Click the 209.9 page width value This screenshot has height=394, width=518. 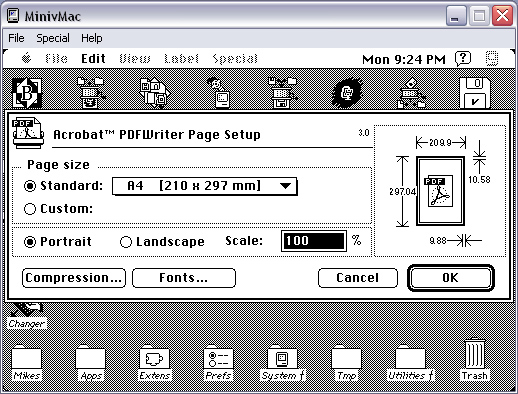point(440,143)
